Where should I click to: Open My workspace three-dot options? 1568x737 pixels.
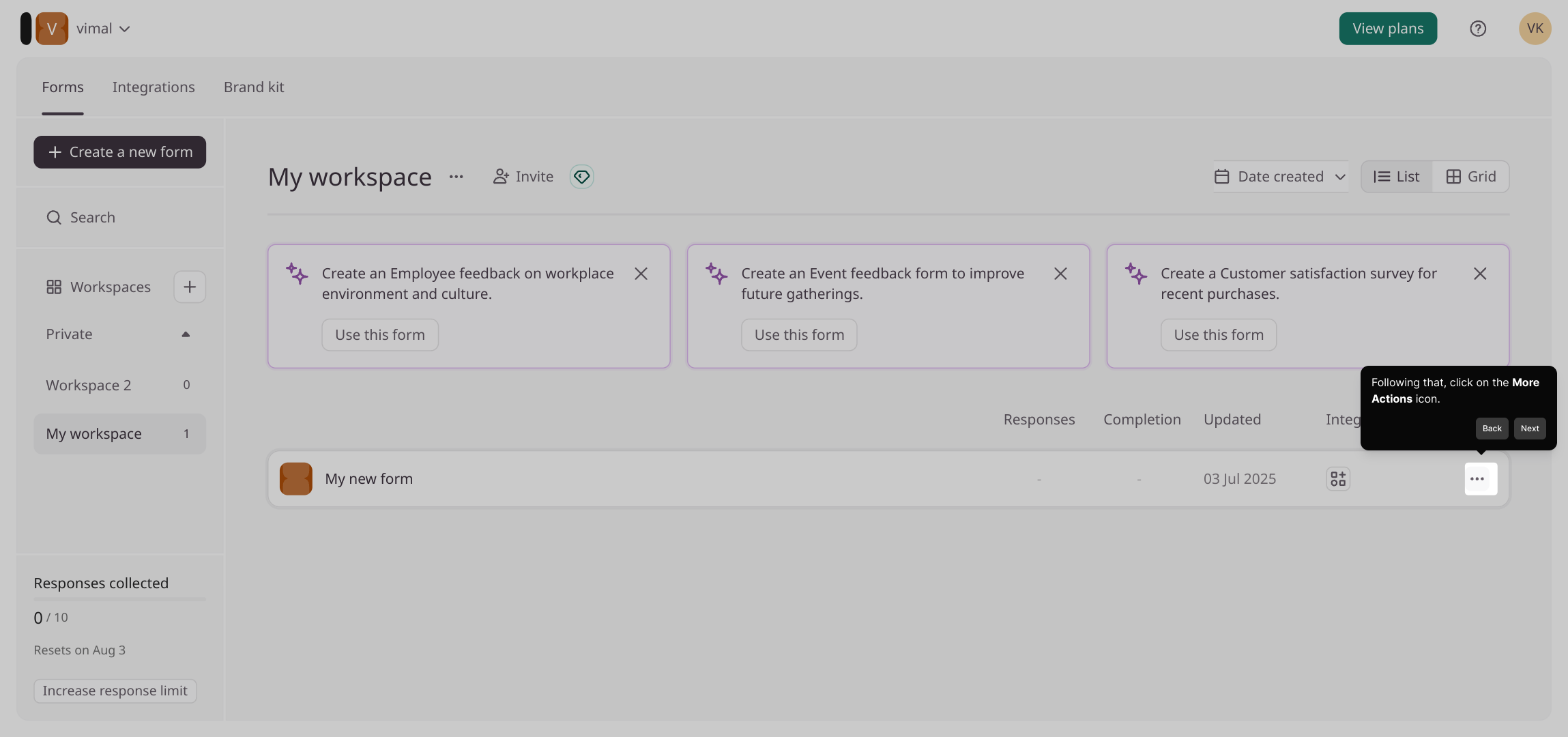456,177
